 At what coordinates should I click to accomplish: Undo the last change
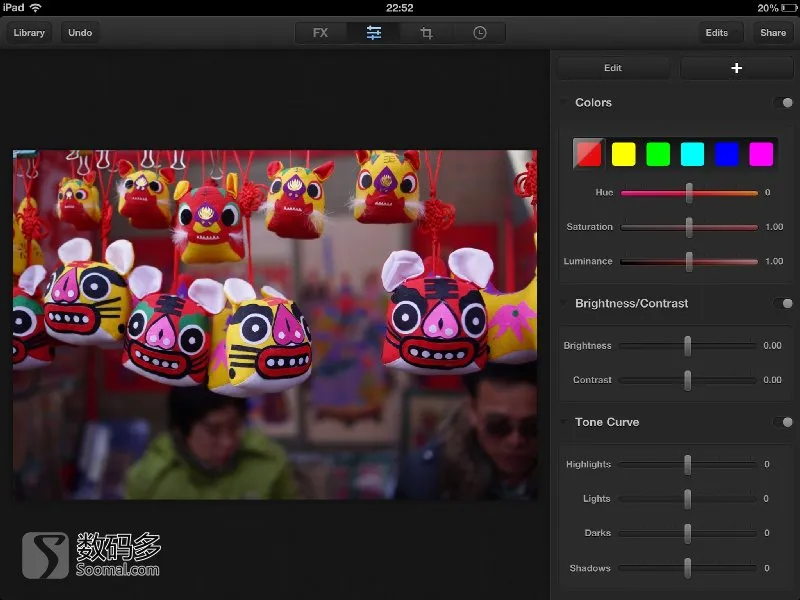[80, 33]
